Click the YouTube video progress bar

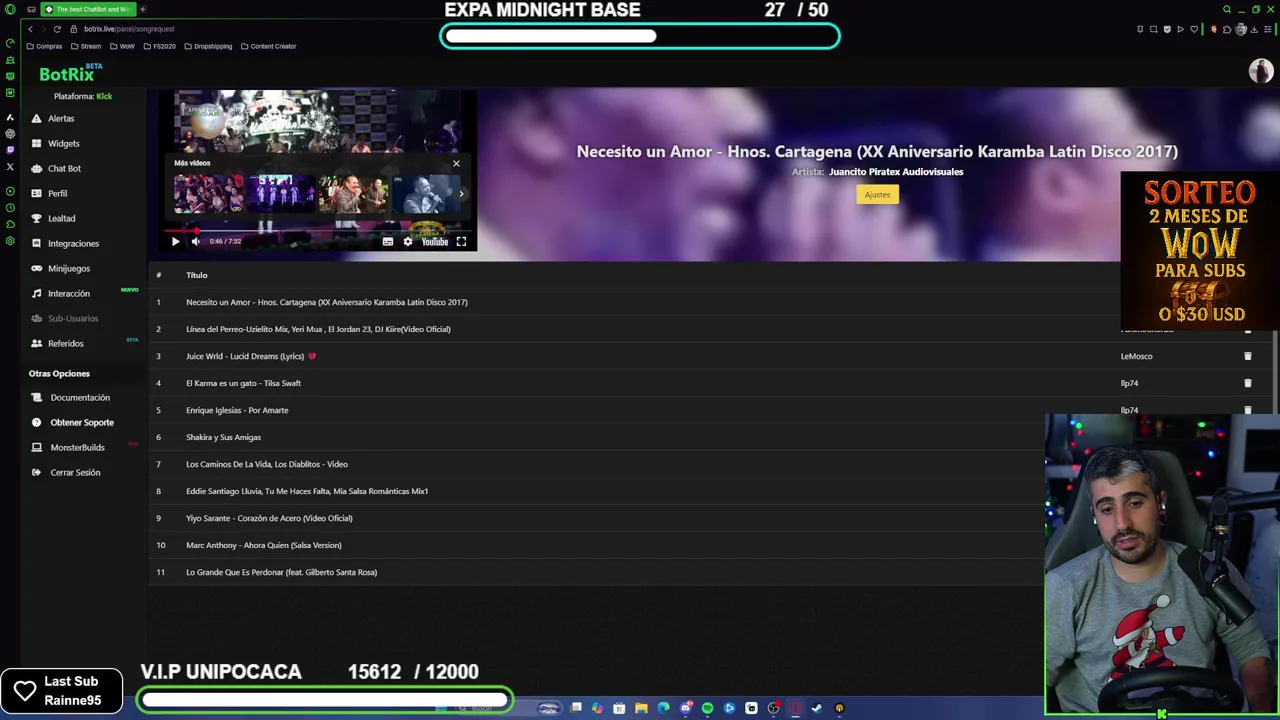click(318, 229)
